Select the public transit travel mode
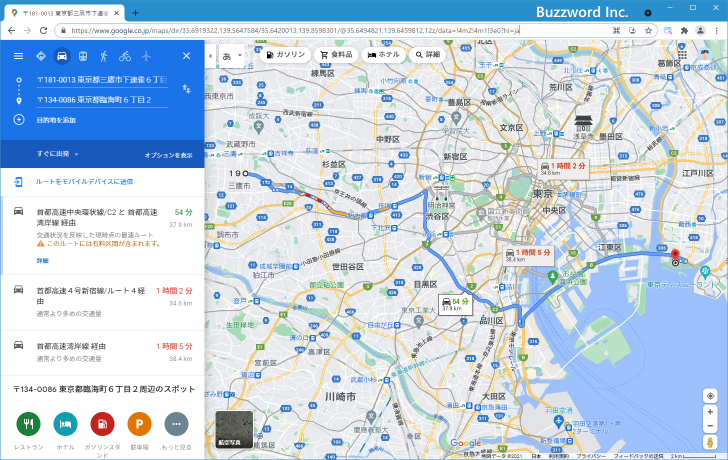The image size is (728, 460). coord(83,56)
